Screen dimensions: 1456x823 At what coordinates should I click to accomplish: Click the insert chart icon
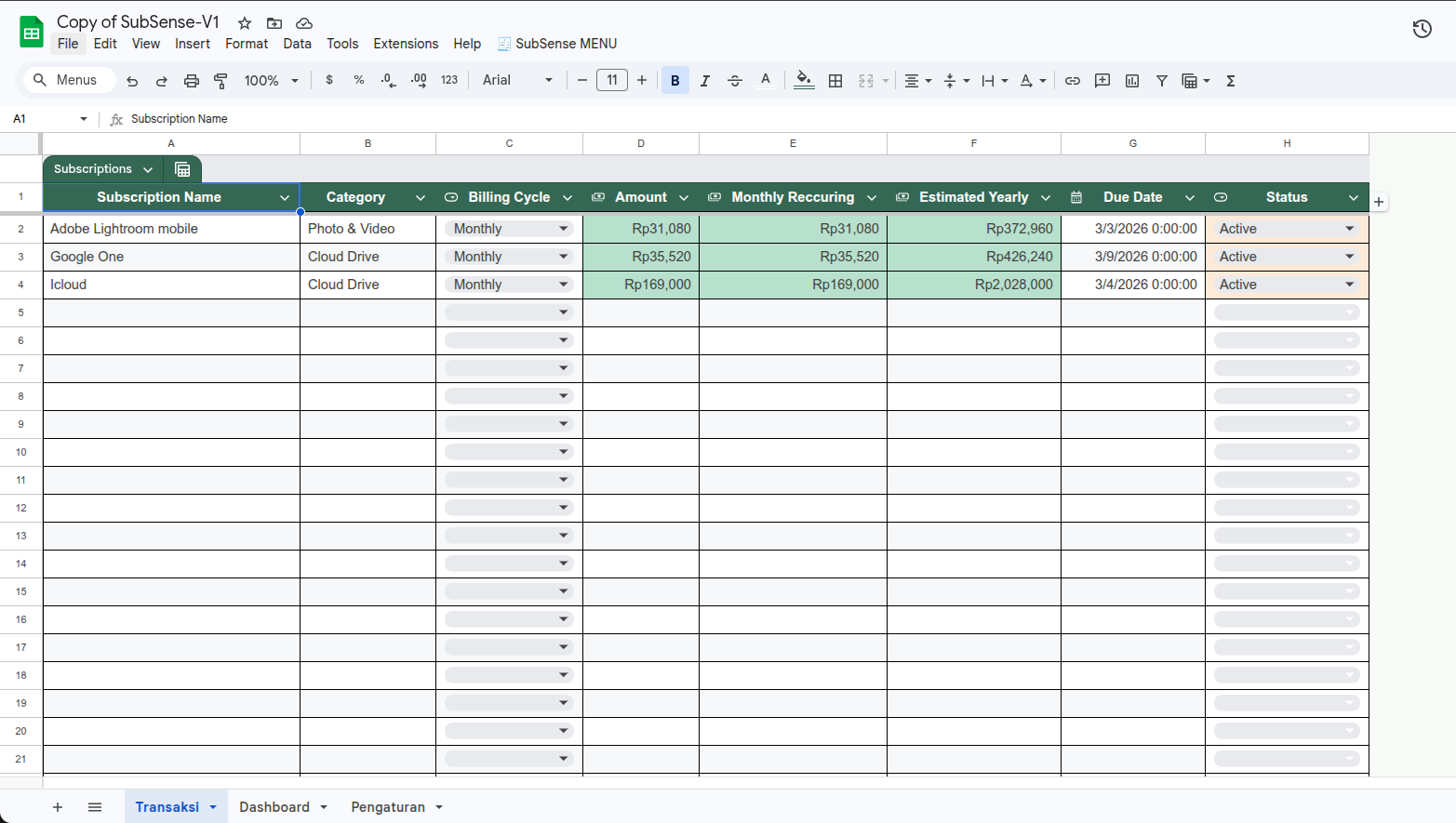[x=1132, y=81]
